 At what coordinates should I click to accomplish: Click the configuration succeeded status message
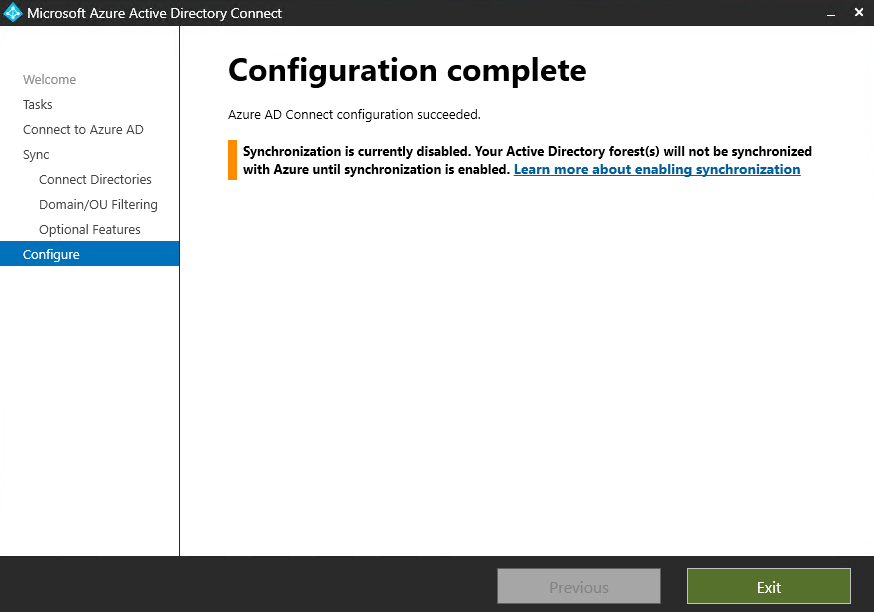click(354, 114)
